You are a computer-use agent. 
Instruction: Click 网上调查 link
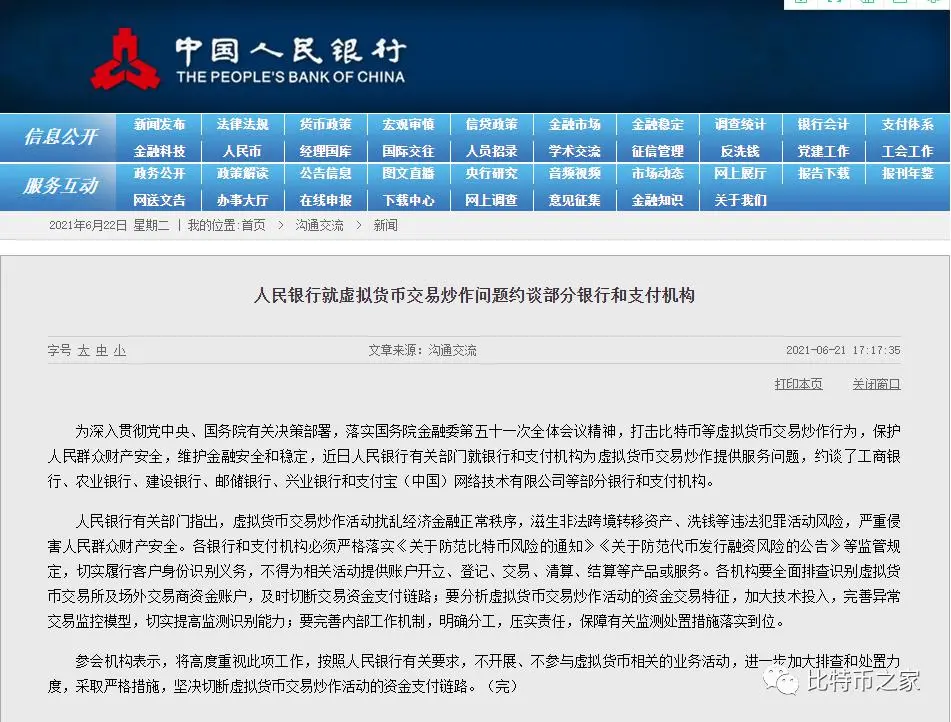(x=491, y=200)
